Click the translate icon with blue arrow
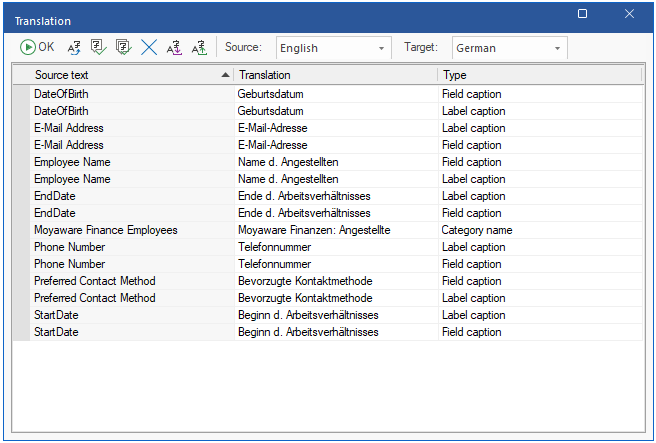656x443 pixels. point(75,47)
